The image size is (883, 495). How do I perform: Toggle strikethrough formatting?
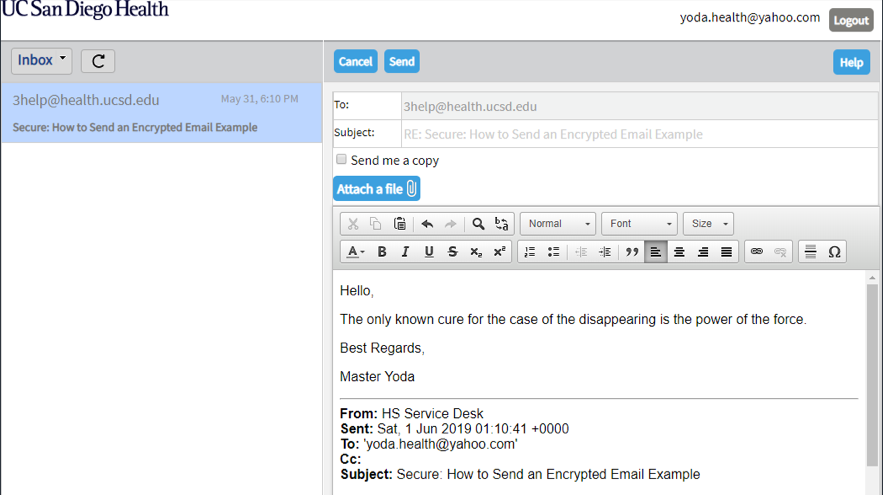[452, 252]
